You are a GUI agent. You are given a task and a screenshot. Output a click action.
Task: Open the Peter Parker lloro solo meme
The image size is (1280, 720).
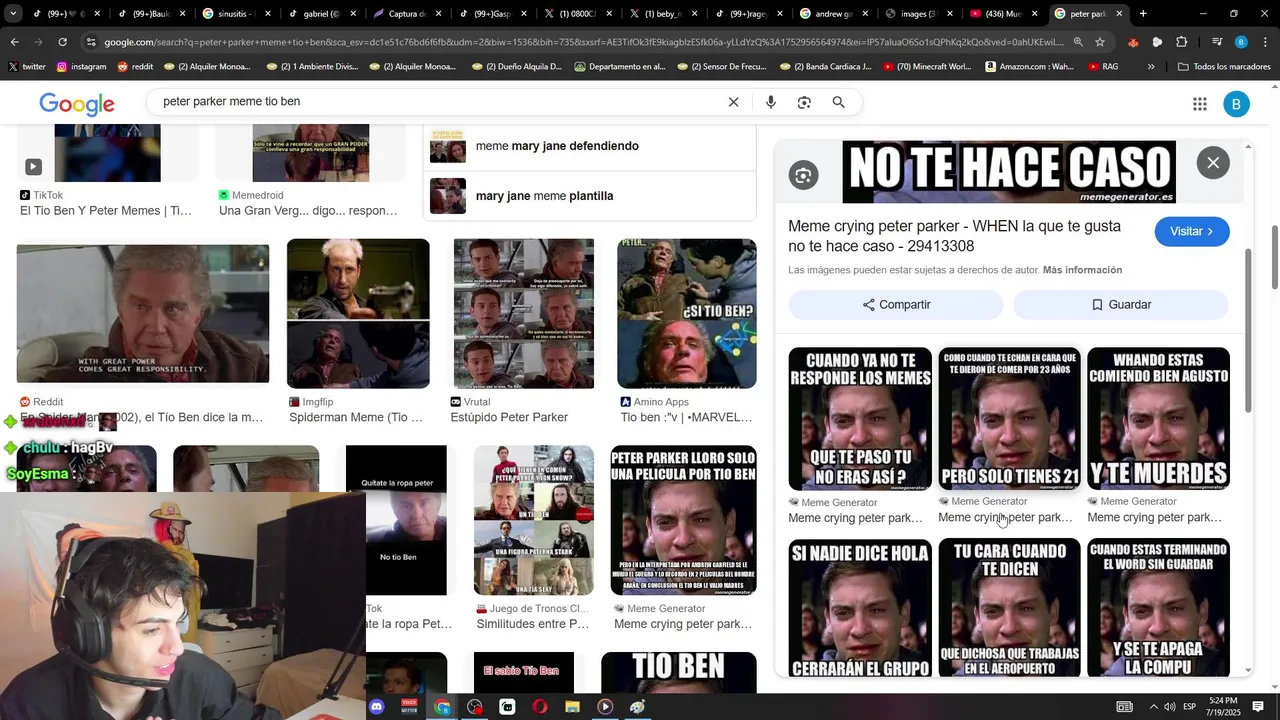pyautogui.click(x=684, y=521)
